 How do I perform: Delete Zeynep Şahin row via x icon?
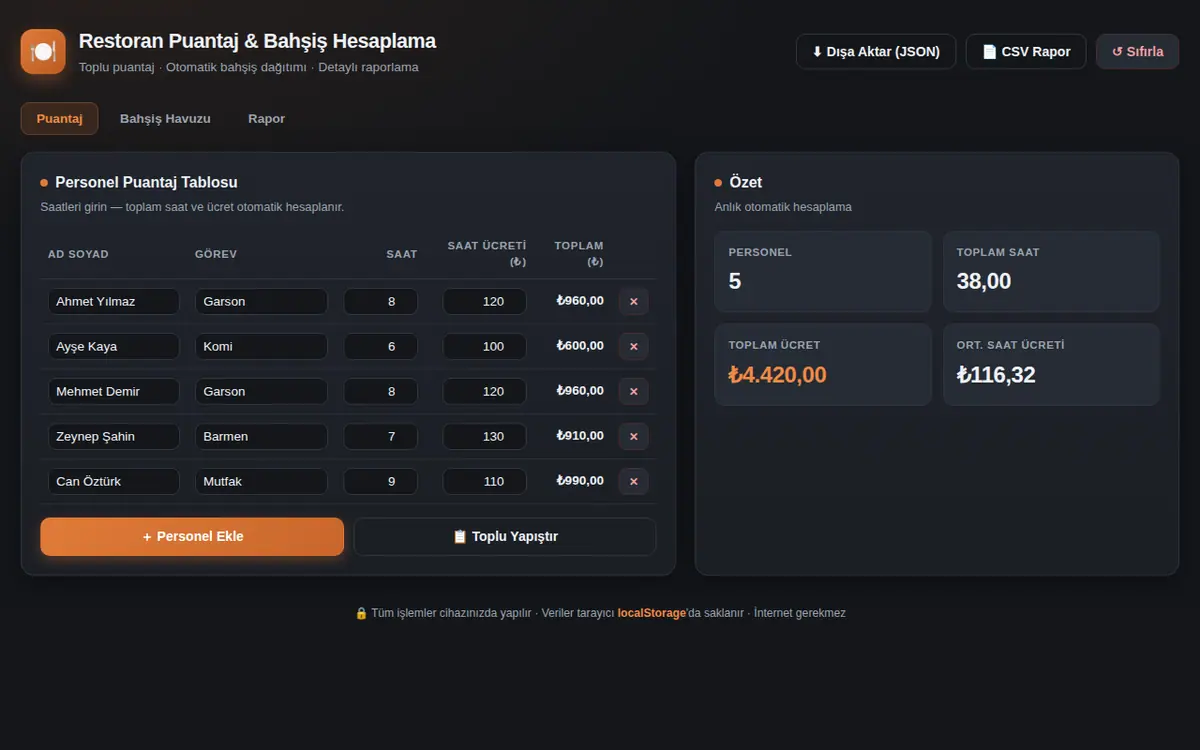pos(634,437)
